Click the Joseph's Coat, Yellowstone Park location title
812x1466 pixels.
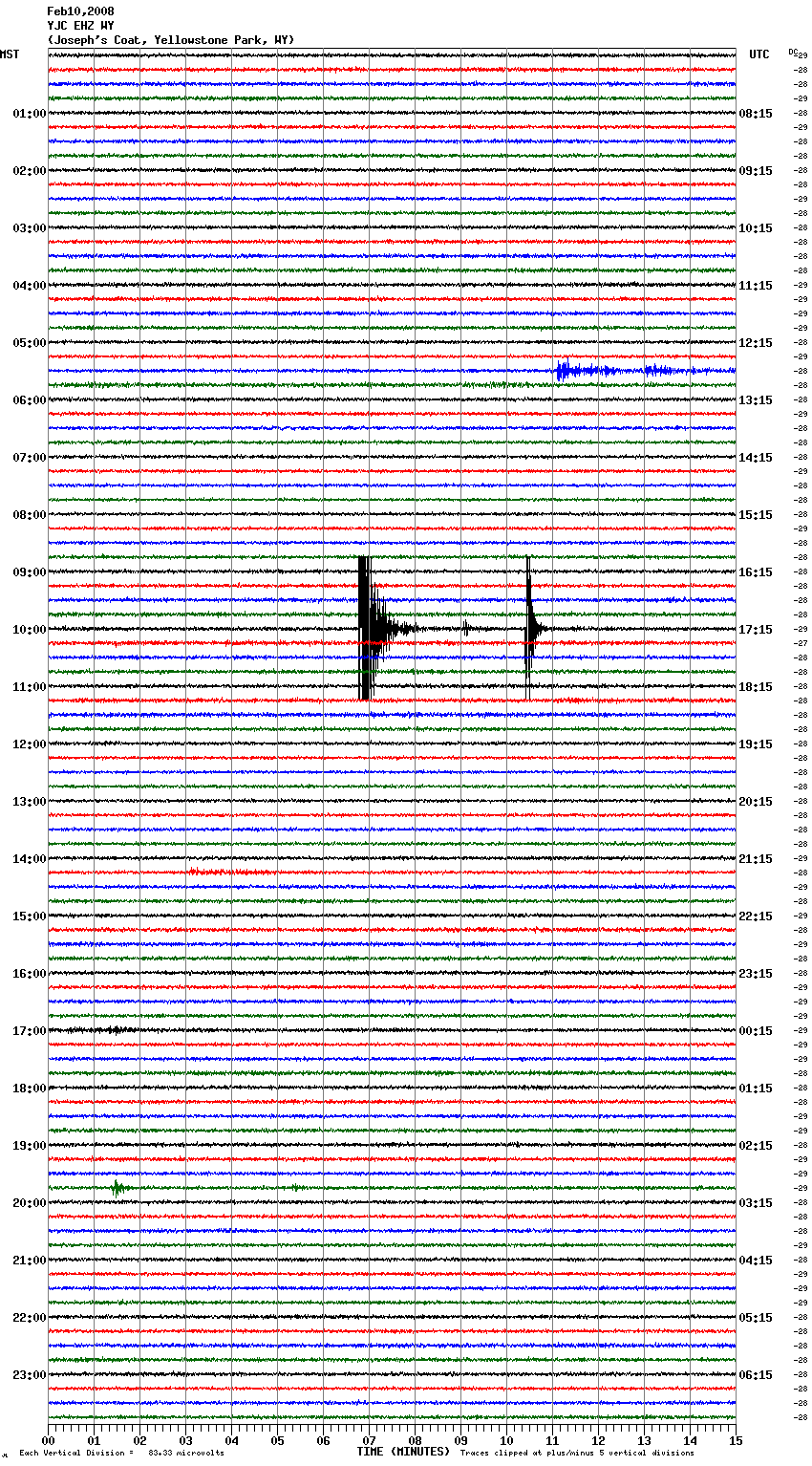tap(171, 40)
